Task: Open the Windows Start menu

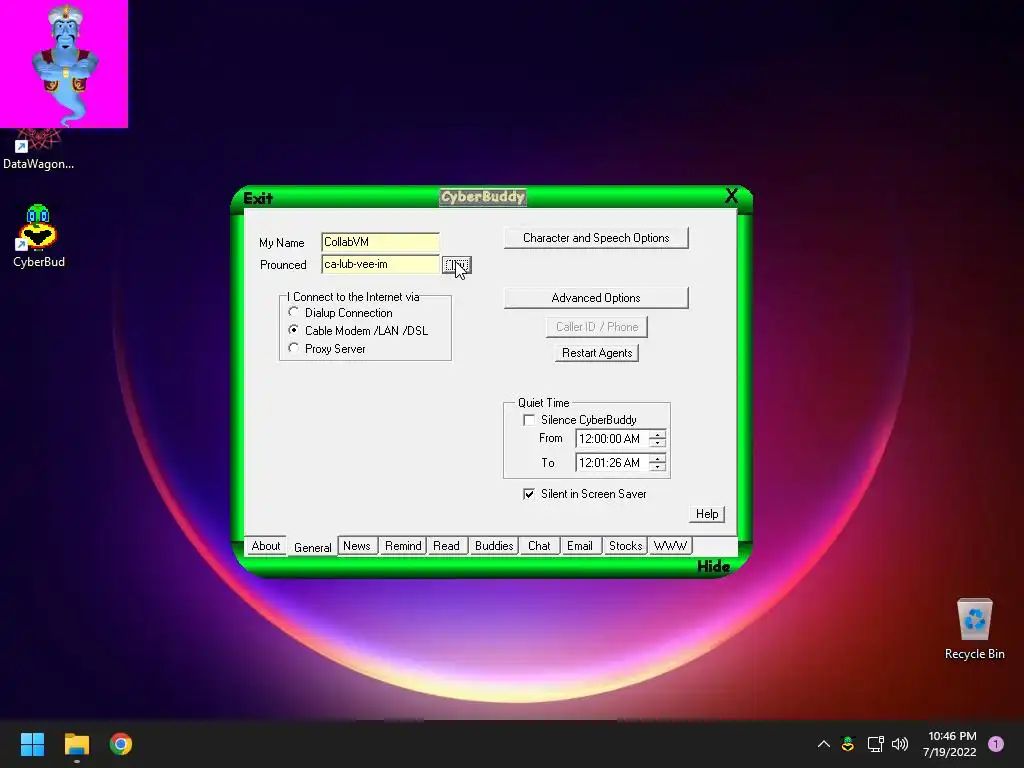Action: (x=32, y=744)
